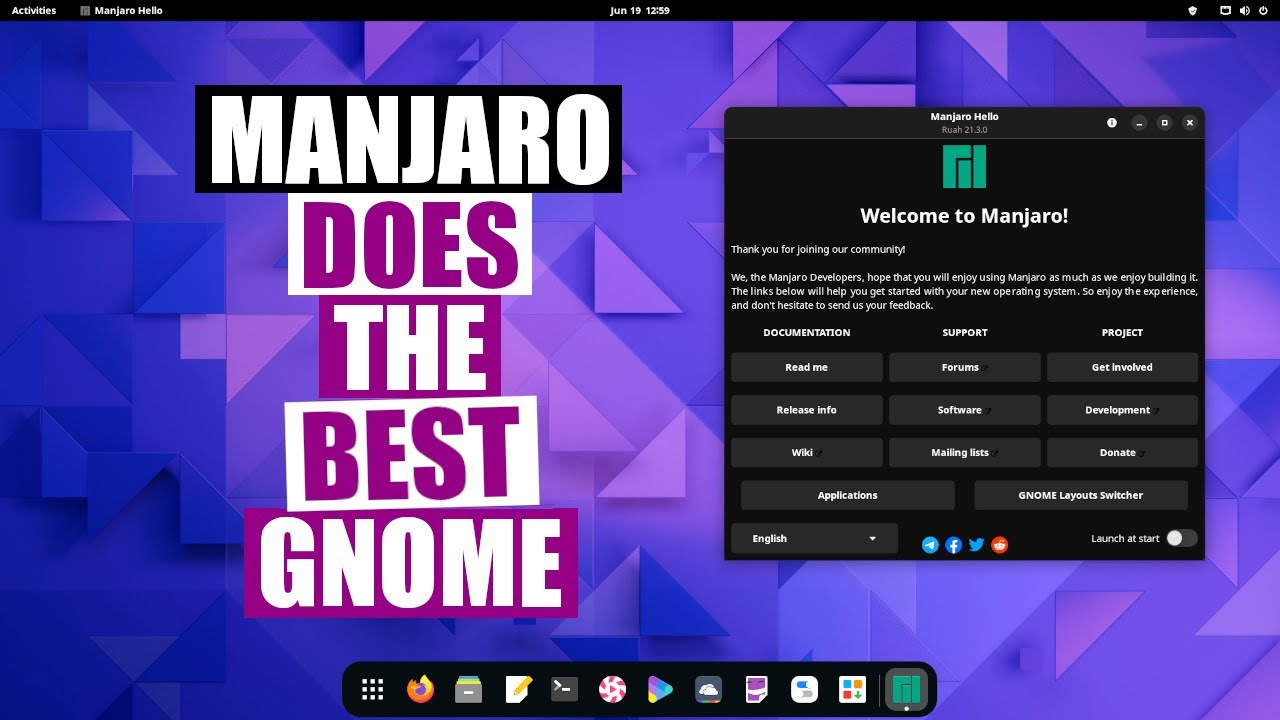
Task: Open the Show Applications grid in the dock
Action: 373,689
